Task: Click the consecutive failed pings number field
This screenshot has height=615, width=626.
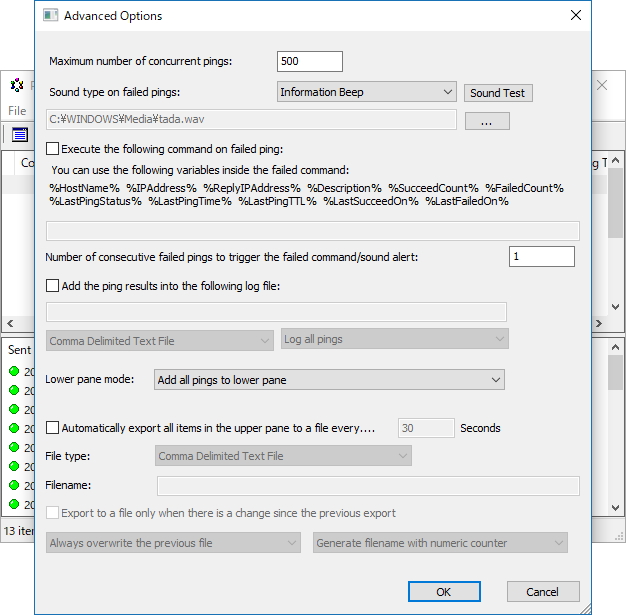Action: click(x=542, y=256)
